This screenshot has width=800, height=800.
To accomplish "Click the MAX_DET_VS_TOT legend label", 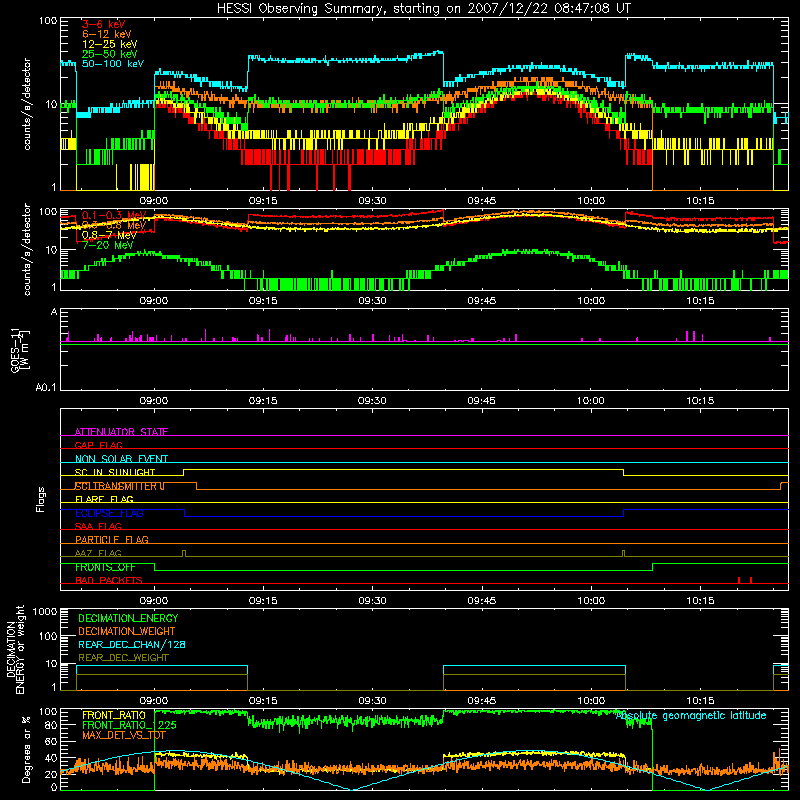I will [124, 735].
